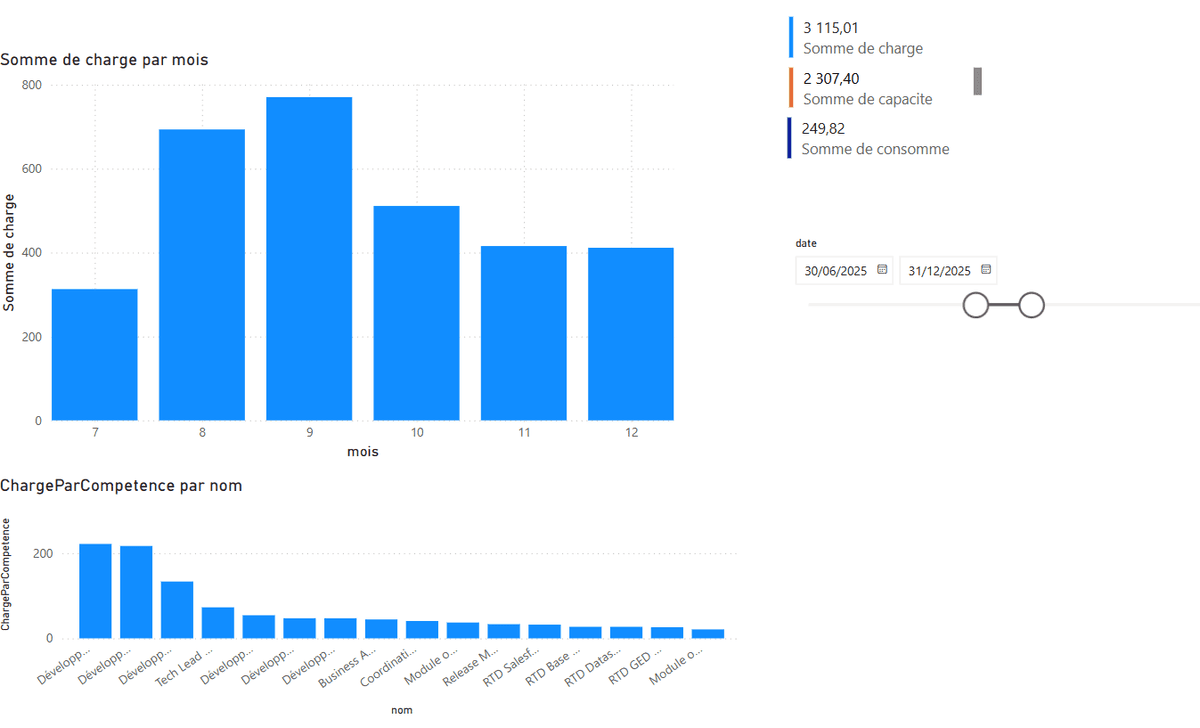Click the end date field 31/12/2025
Image resolution: width=1200 pixels, height=728 pixels.
coord(940,271)
